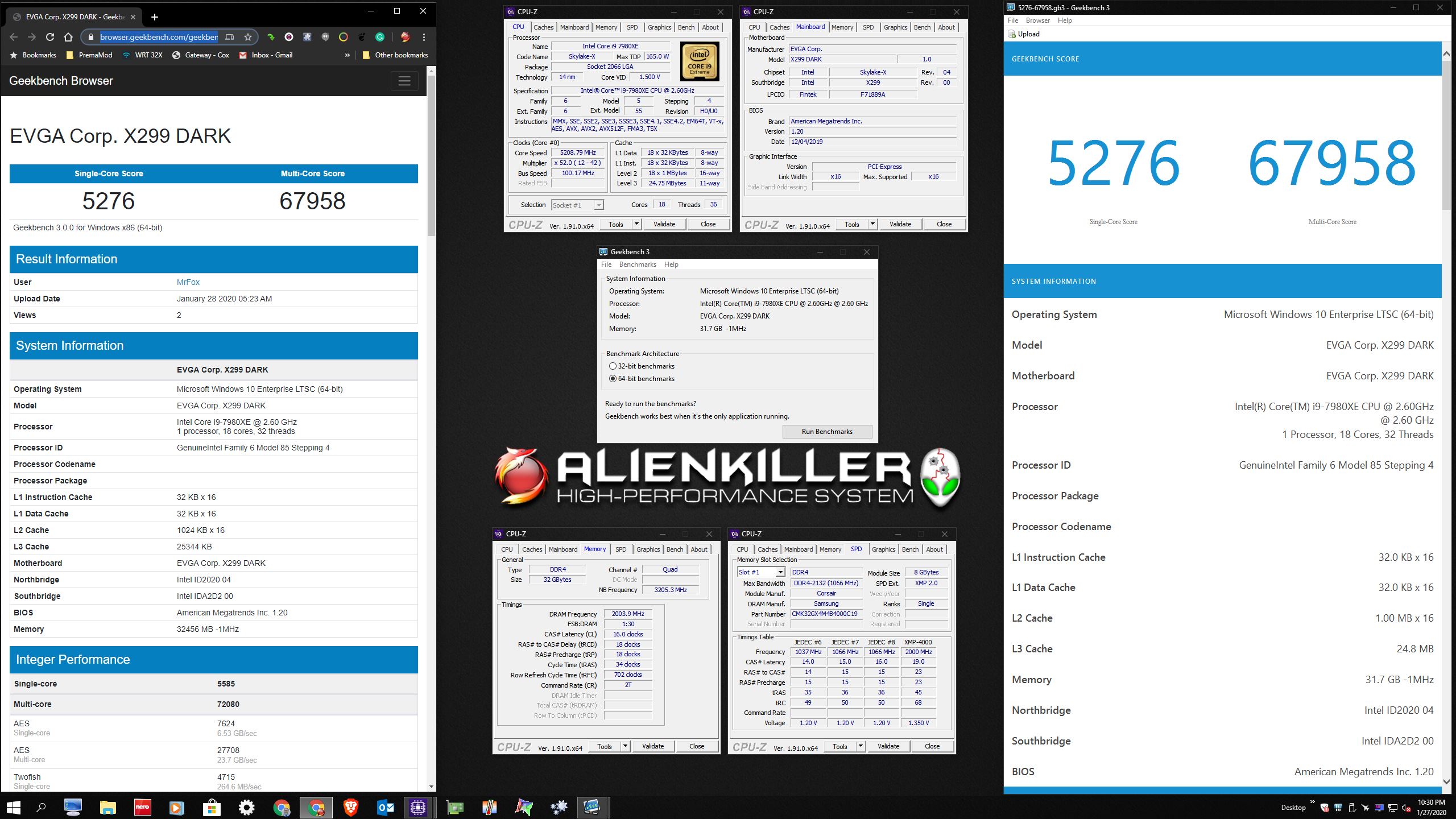Viewport: 1456px width, 819px height.
Task: Open the Inbox - Gmail bookmark
Action: coord(266,55)
